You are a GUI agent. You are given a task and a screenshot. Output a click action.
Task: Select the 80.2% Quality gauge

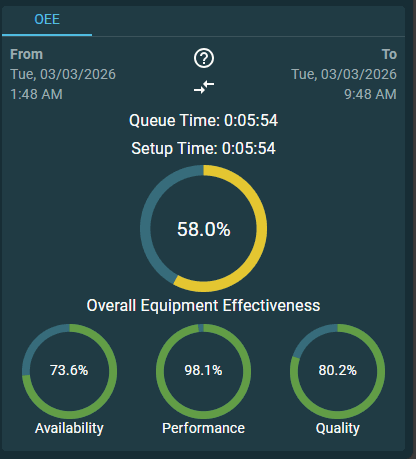coord(337,371)
